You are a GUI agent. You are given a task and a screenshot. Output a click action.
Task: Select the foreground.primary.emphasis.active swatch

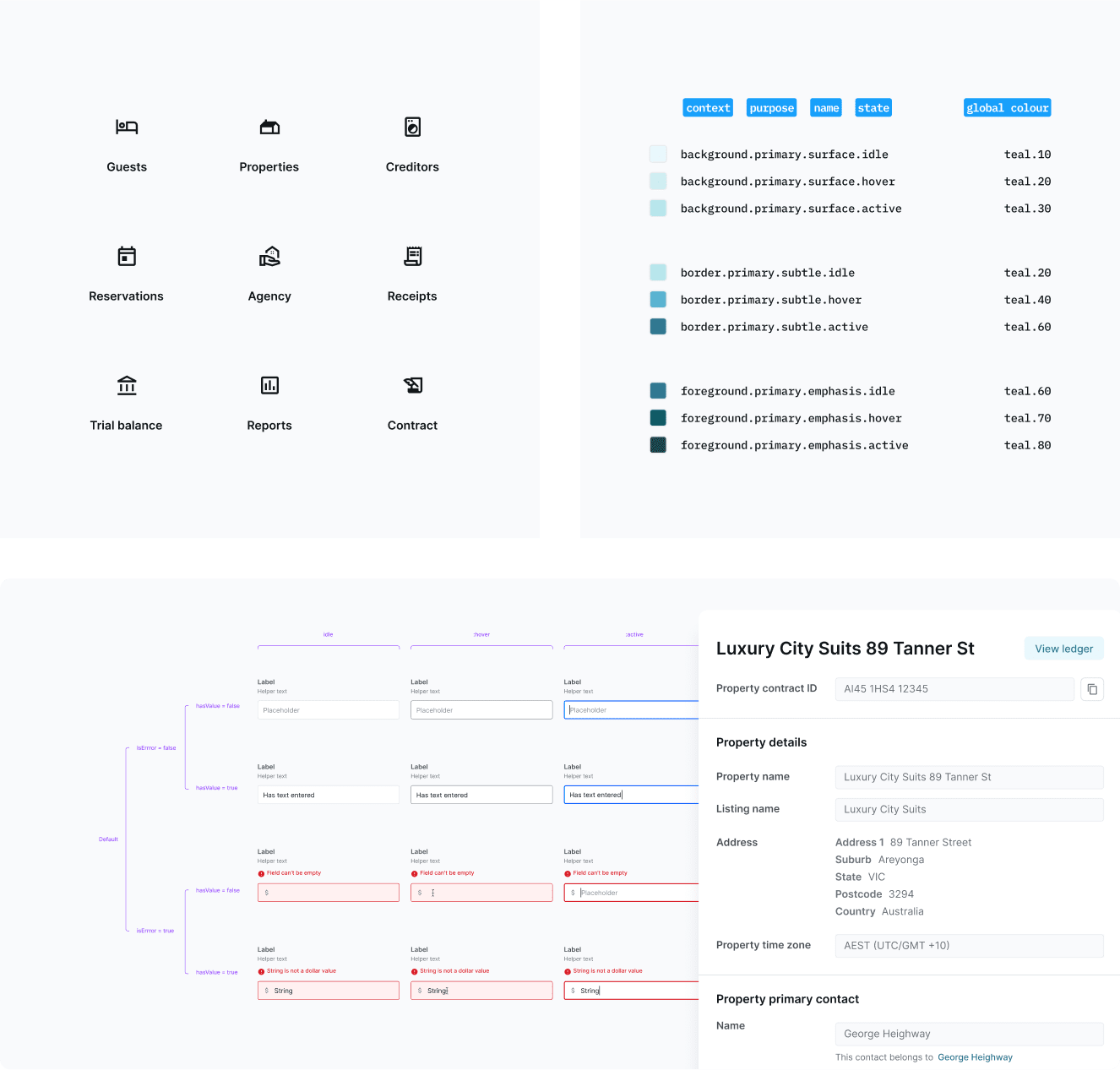point(658,444)
